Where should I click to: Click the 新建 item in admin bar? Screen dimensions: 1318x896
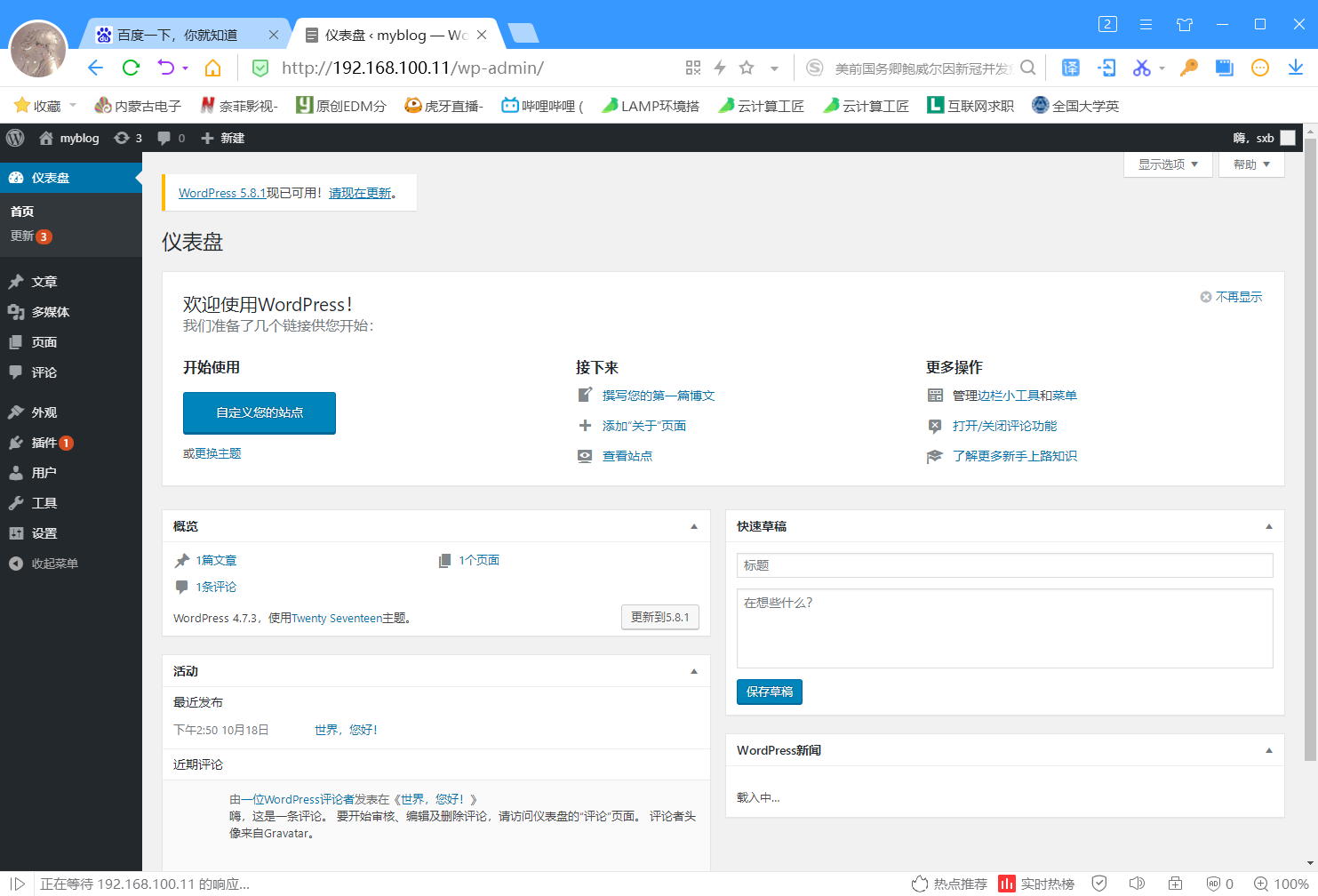click(223, 138)
